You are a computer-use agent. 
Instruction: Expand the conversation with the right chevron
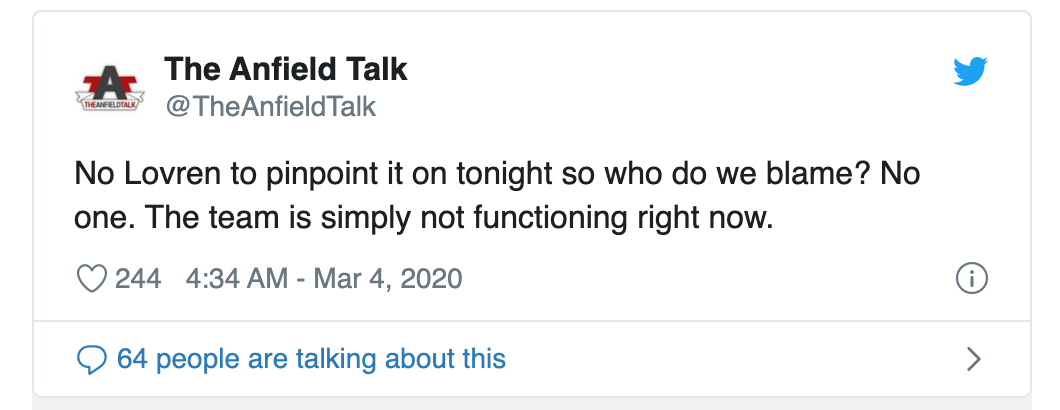(973, 358)
